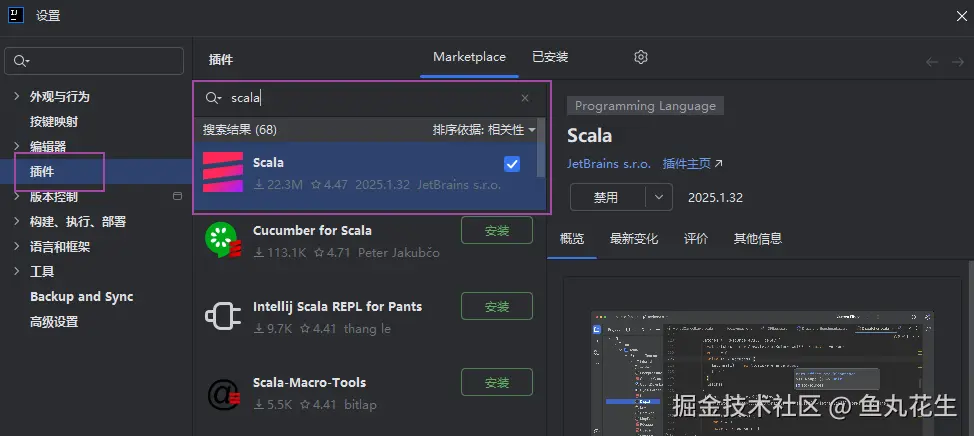
Task: Select the 评价 tab
Action: coord(696,238)
